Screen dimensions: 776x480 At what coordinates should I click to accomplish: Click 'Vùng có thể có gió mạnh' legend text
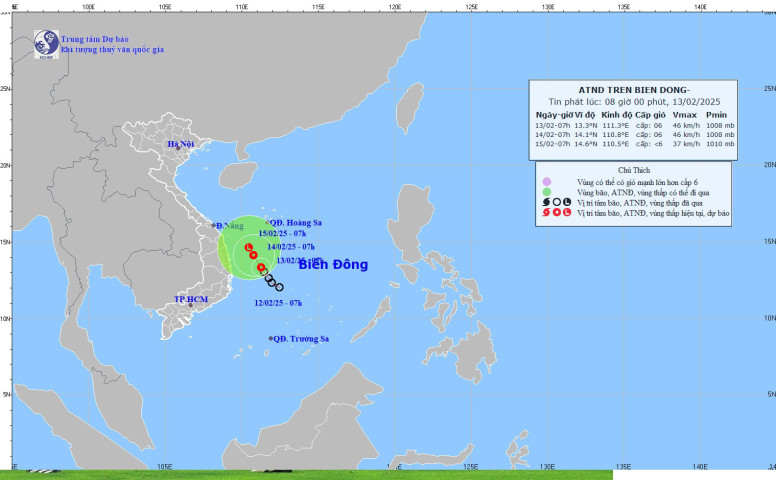[x=637, y=182]
